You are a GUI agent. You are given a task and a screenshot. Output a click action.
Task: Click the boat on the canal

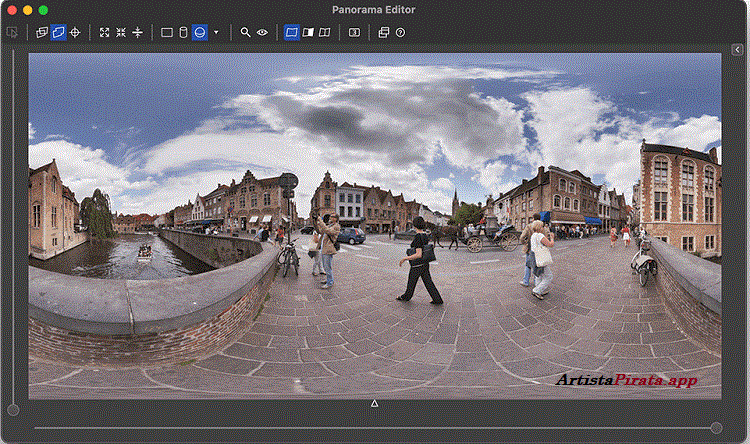pos(145,253)
